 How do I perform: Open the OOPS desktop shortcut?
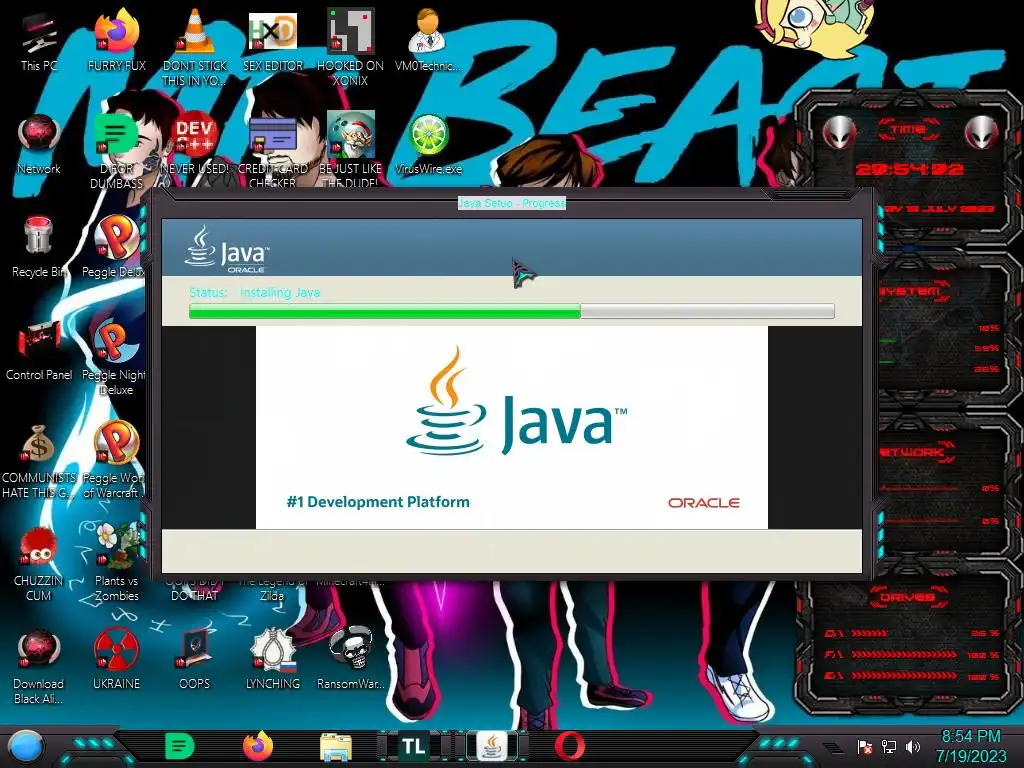tap(195, 660)
